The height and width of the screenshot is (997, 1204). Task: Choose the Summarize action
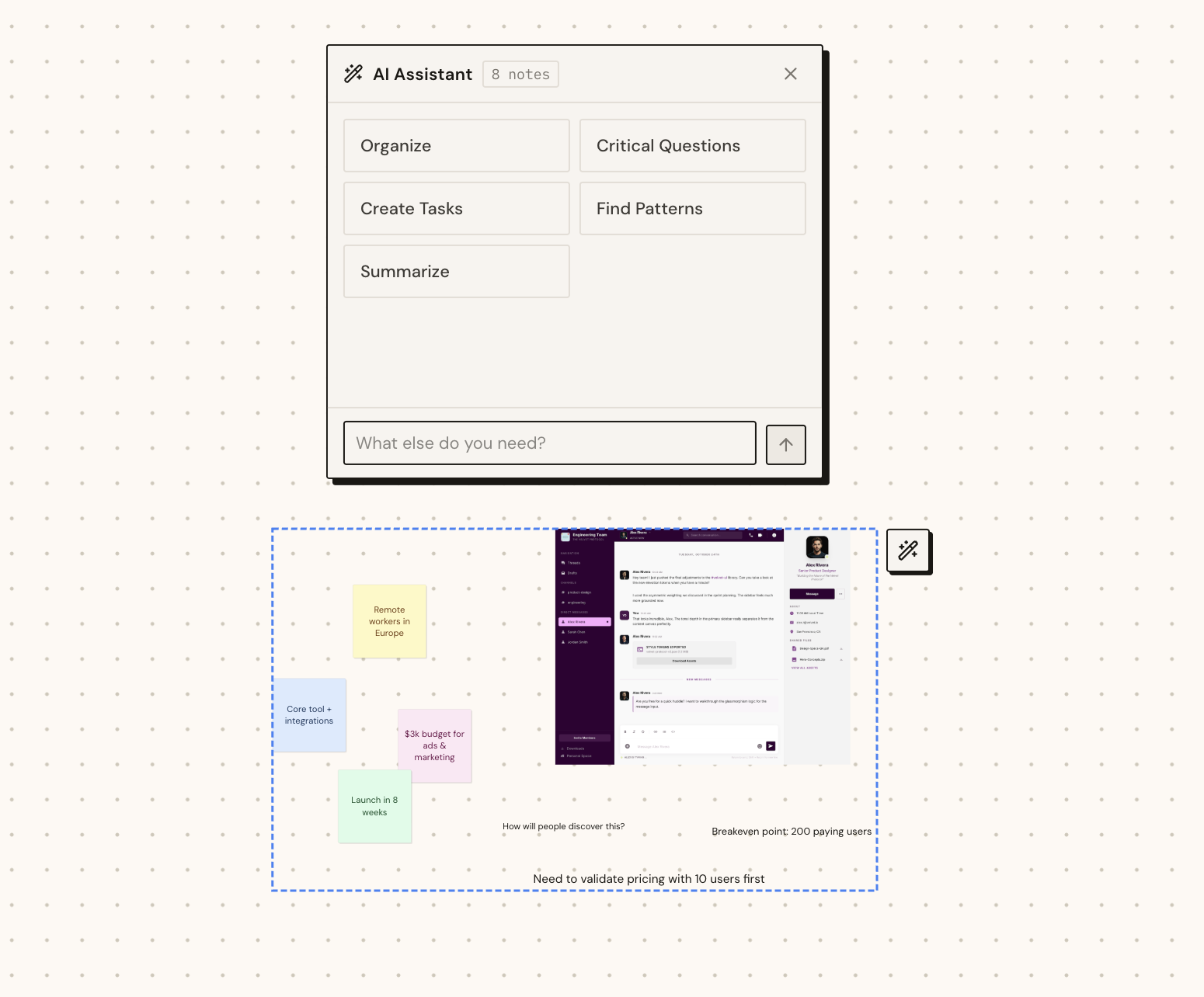(x=457, y=271)
